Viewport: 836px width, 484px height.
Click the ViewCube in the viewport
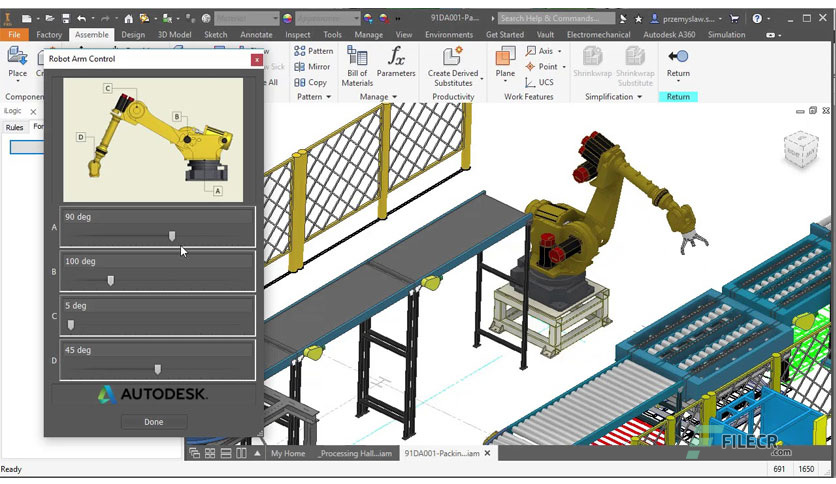800,149
